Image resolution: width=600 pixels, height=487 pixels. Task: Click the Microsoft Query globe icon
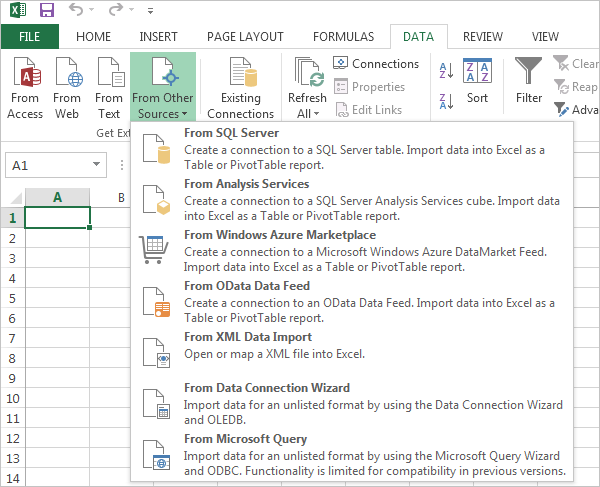pyautogui.click(x=156, y=454)
